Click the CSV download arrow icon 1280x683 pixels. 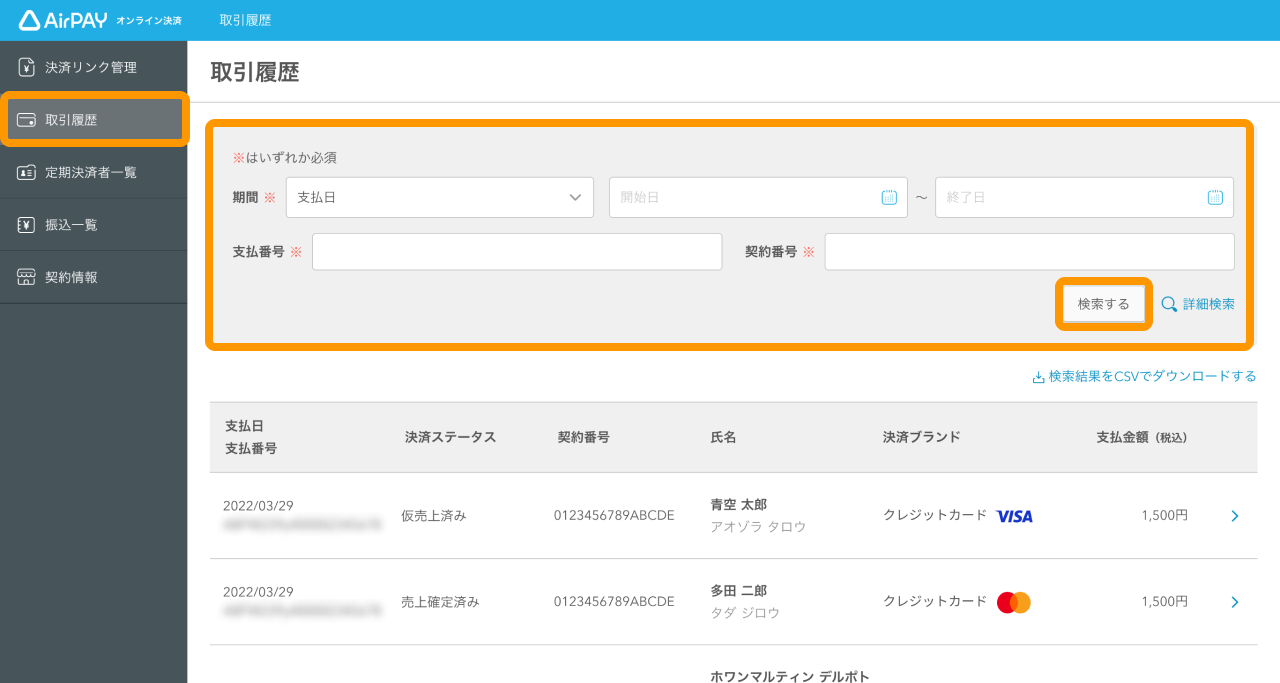(x=1038, y=378)
